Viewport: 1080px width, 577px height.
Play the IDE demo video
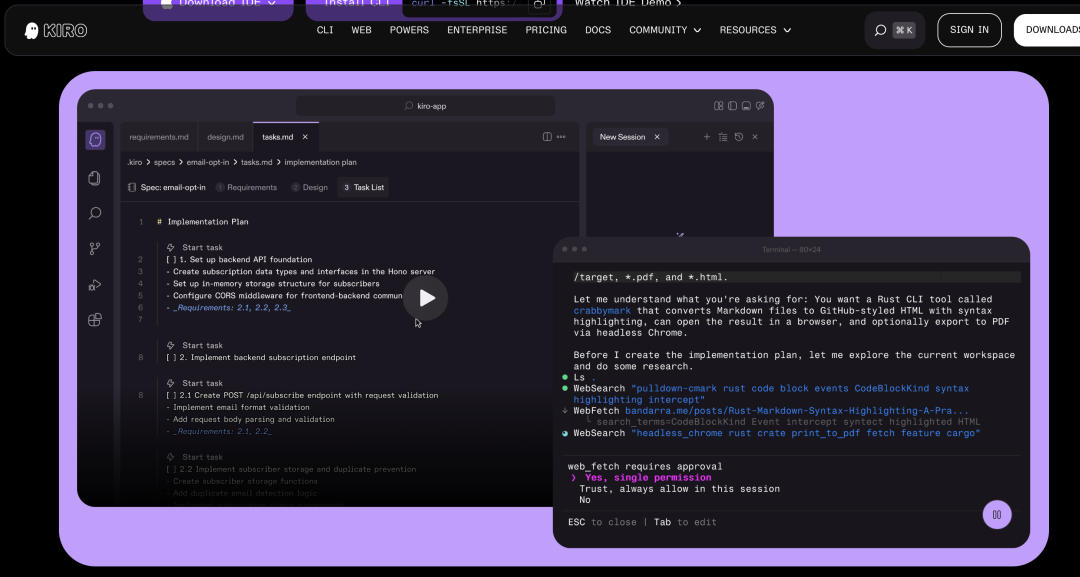pos(426,298)
